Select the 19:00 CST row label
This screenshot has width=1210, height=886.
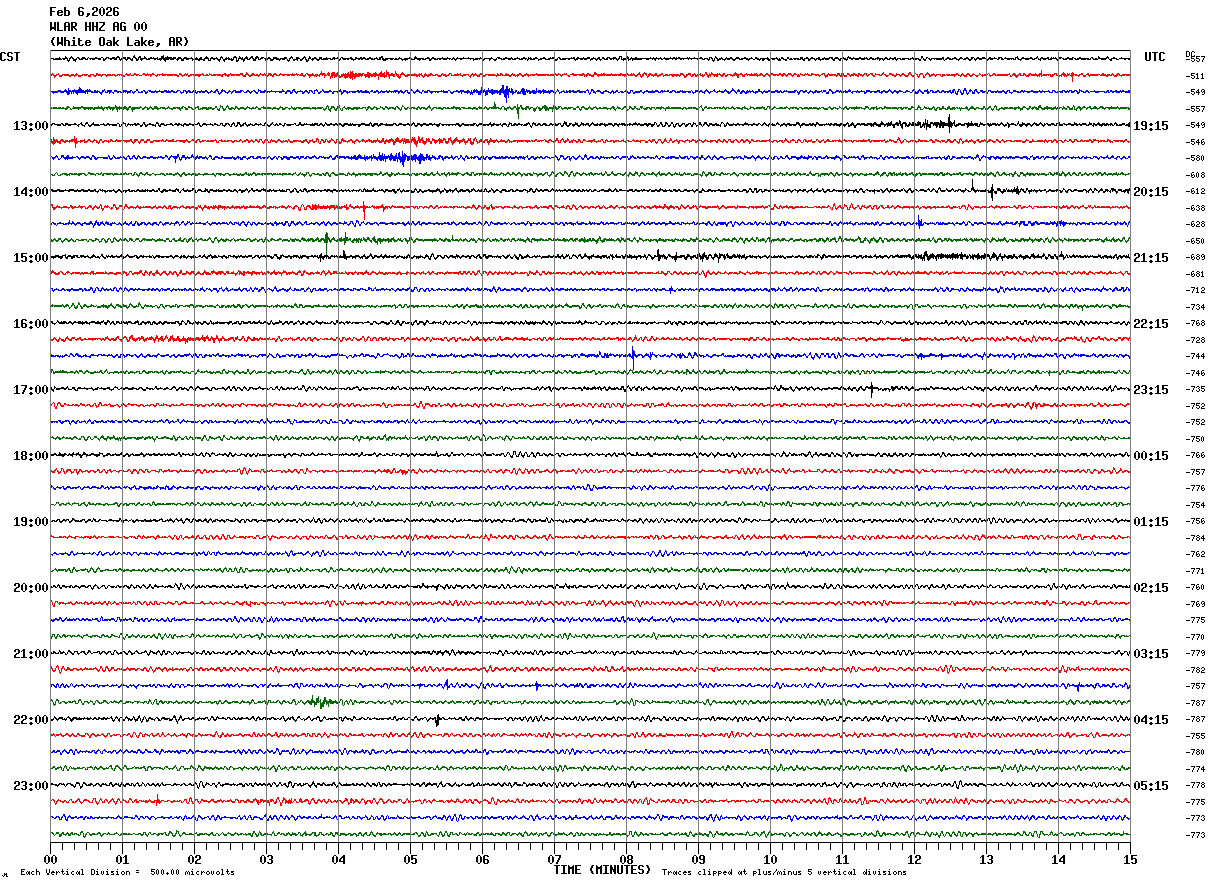coord(31,522)
